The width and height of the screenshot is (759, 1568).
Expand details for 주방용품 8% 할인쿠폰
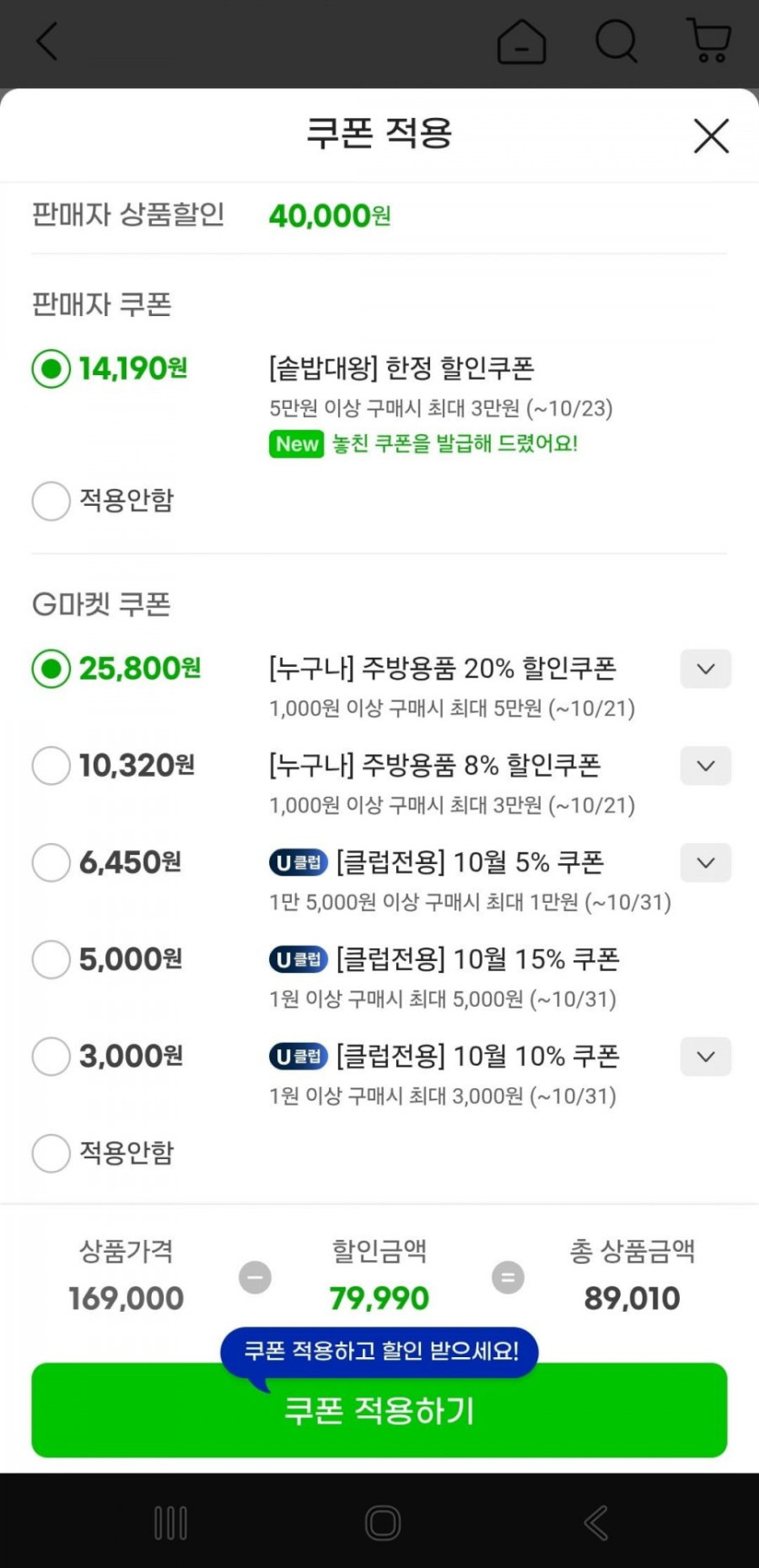(x=705, y=766)
